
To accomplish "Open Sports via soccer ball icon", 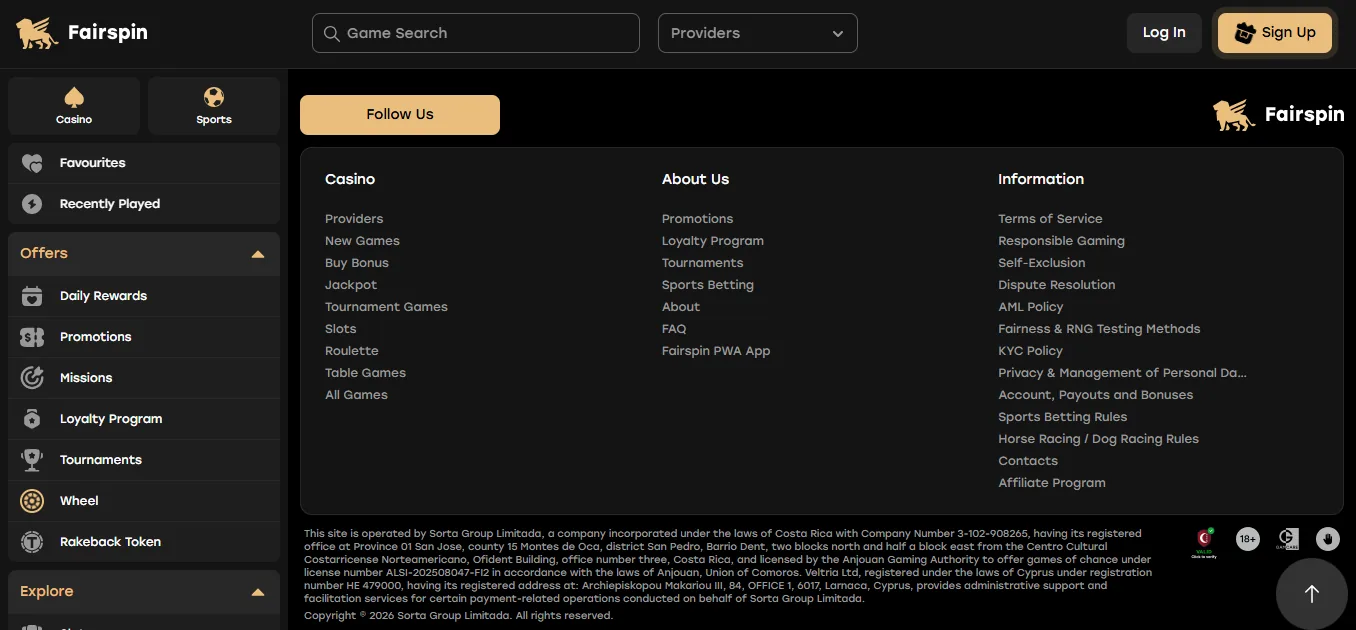I will tap(214, 97).
